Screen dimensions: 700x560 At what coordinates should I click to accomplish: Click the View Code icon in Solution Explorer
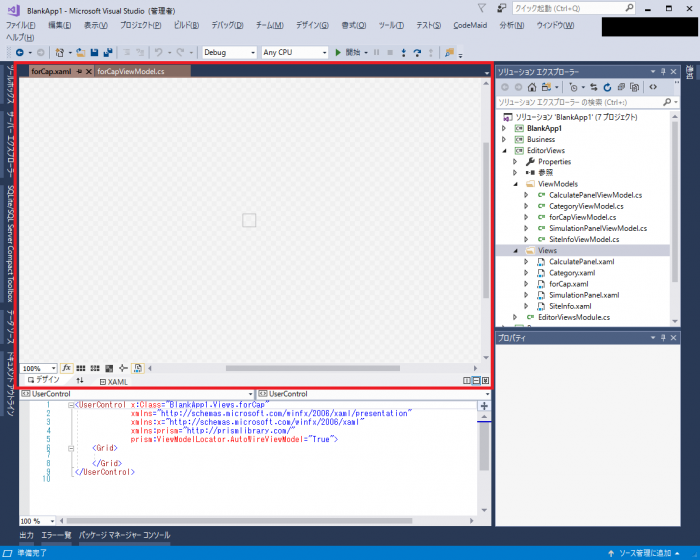(653, 87)
